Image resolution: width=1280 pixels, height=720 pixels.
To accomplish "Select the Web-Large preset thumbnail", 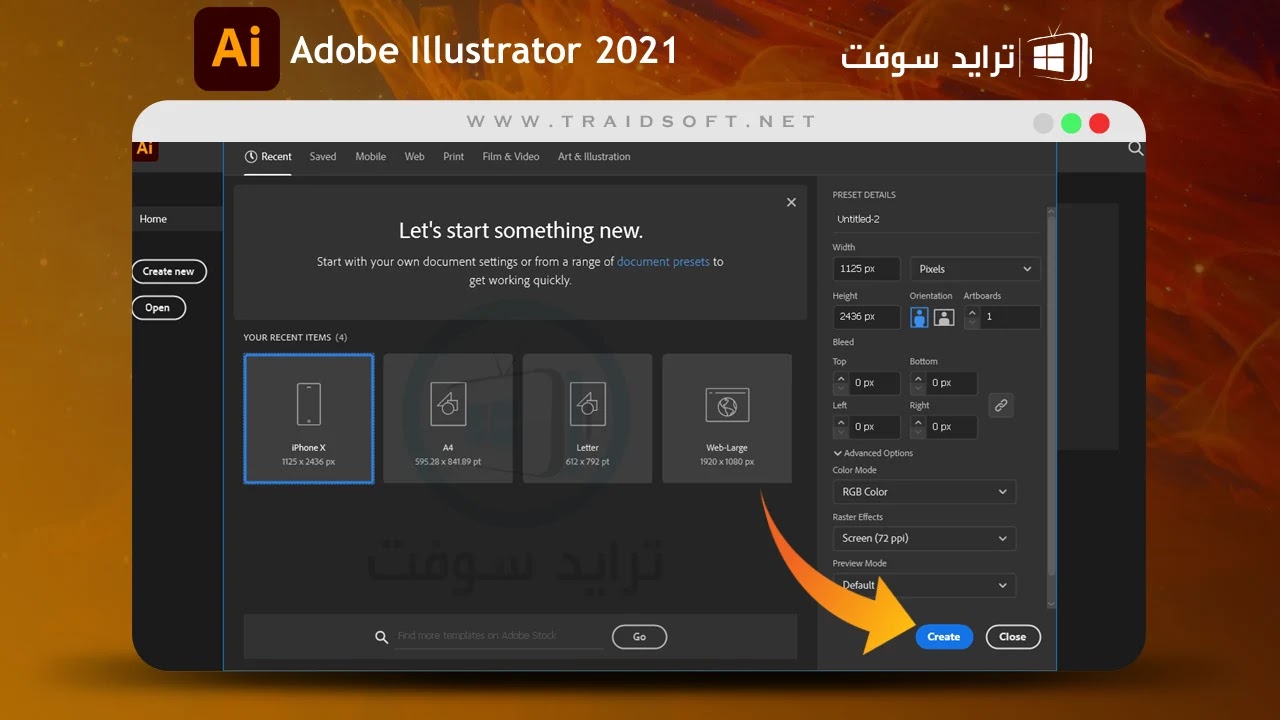I will [727, 419].
